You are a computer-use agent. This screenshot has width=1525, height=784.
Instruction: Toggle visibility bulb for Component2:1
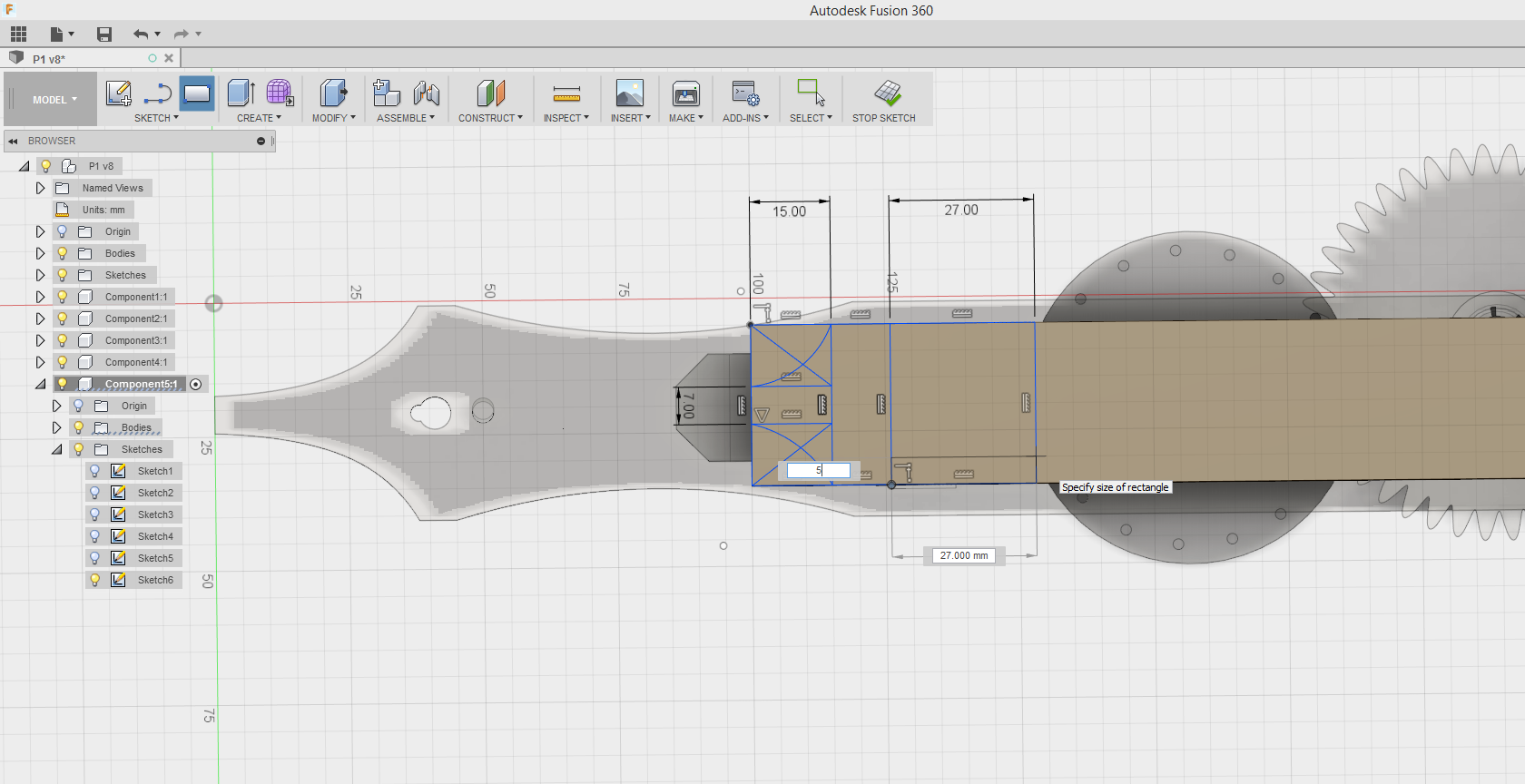pyautogui.click(x=63, y=318)
